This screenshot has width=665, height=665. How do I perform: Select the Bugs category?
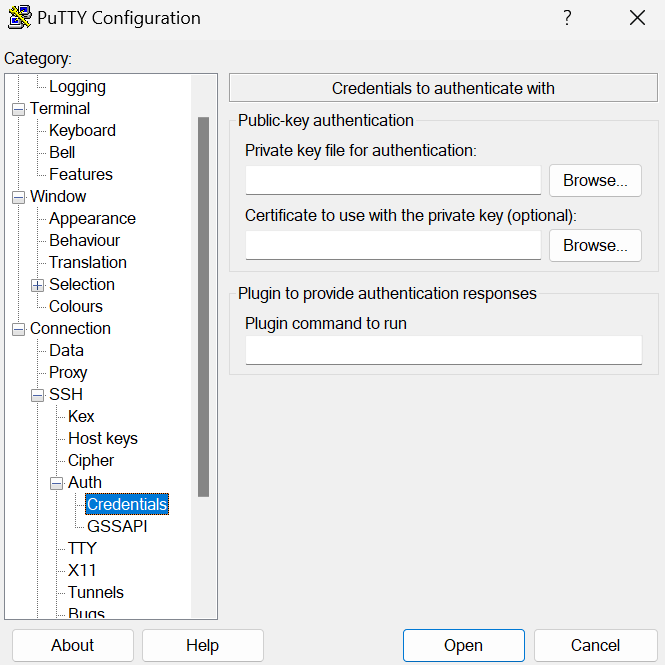coord(86,613)
